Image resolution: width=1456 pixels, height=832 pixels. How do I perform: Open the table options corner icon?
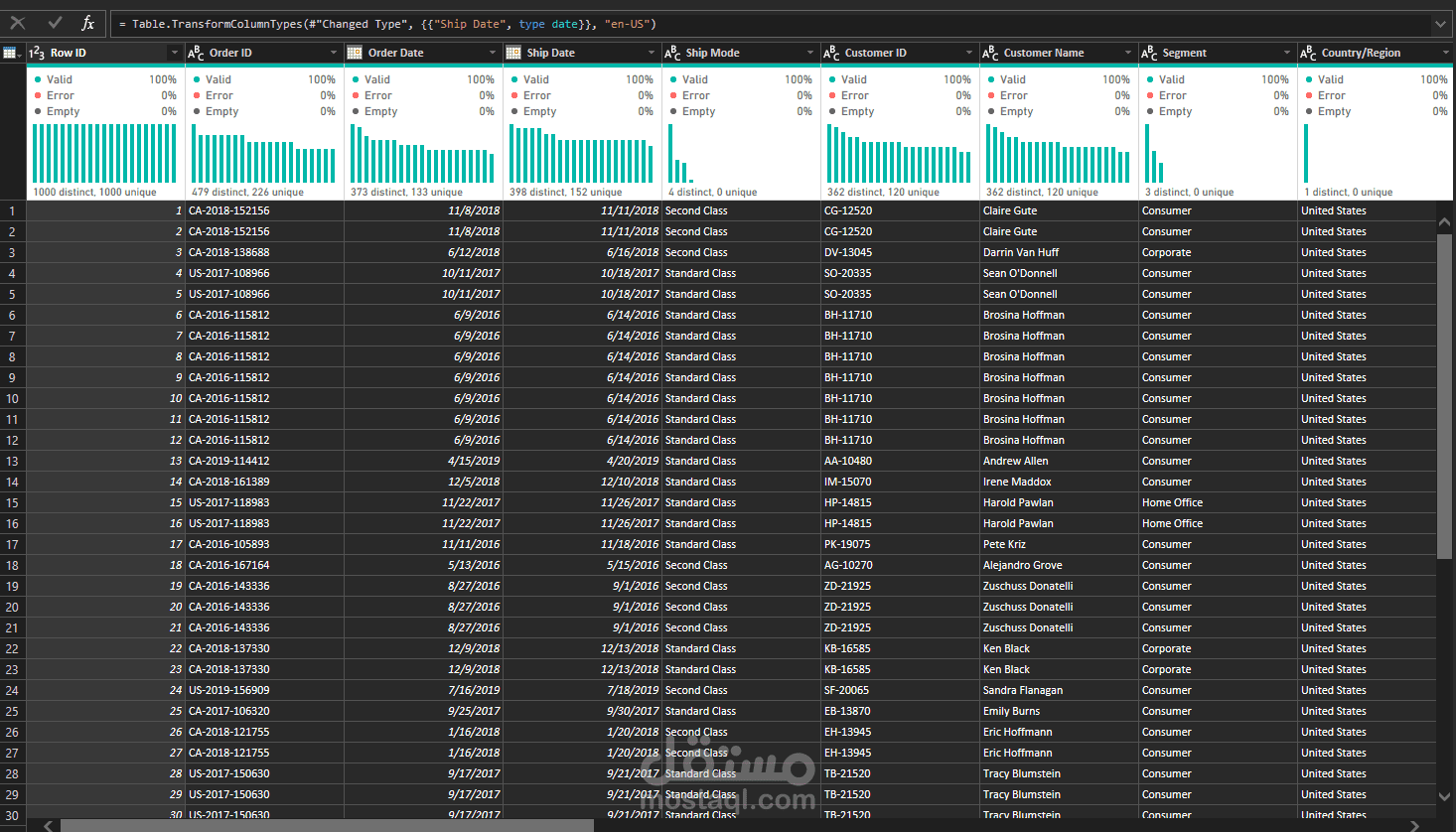12,53
